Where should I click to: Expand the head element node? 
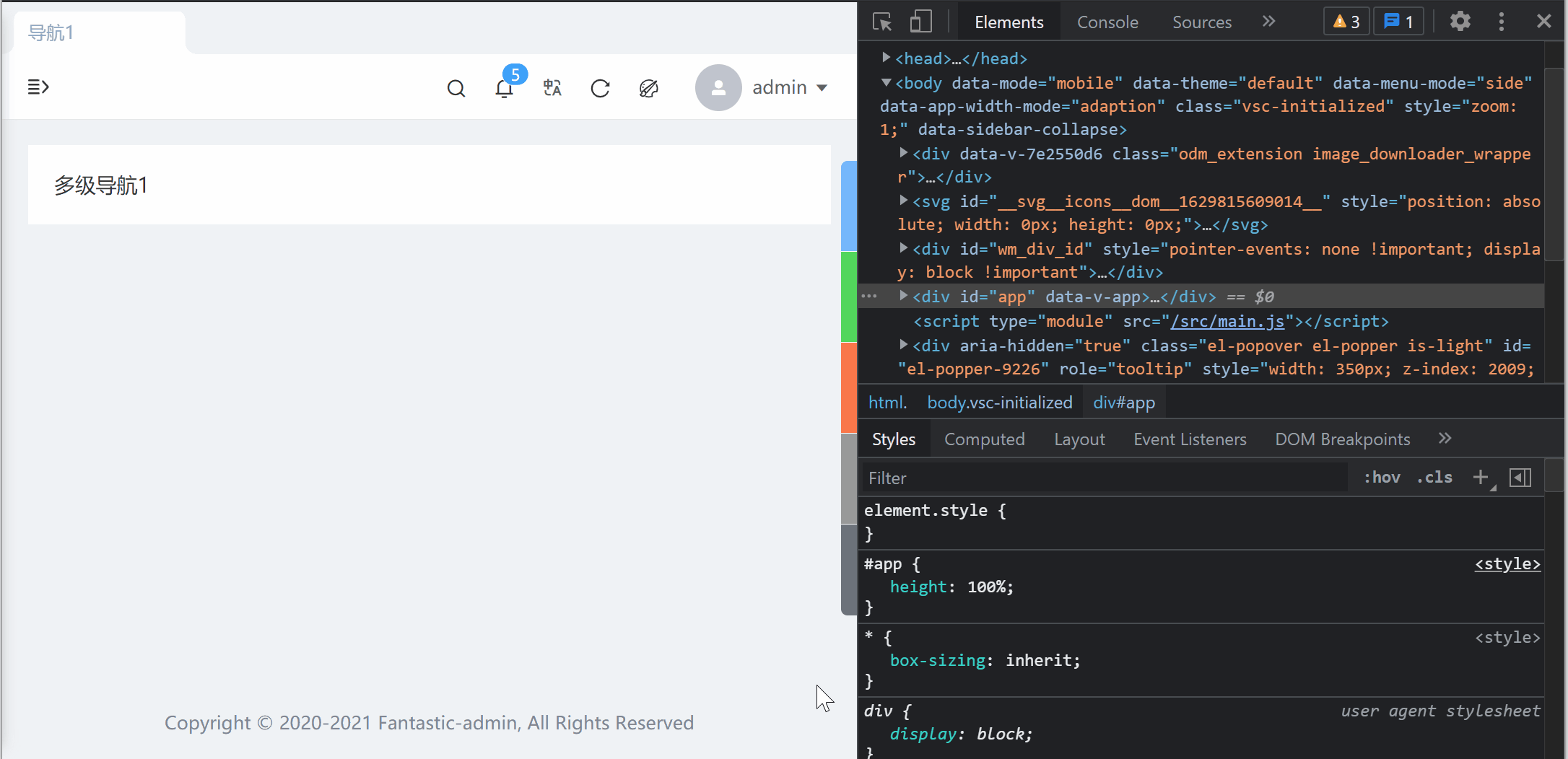pos(886,58)
